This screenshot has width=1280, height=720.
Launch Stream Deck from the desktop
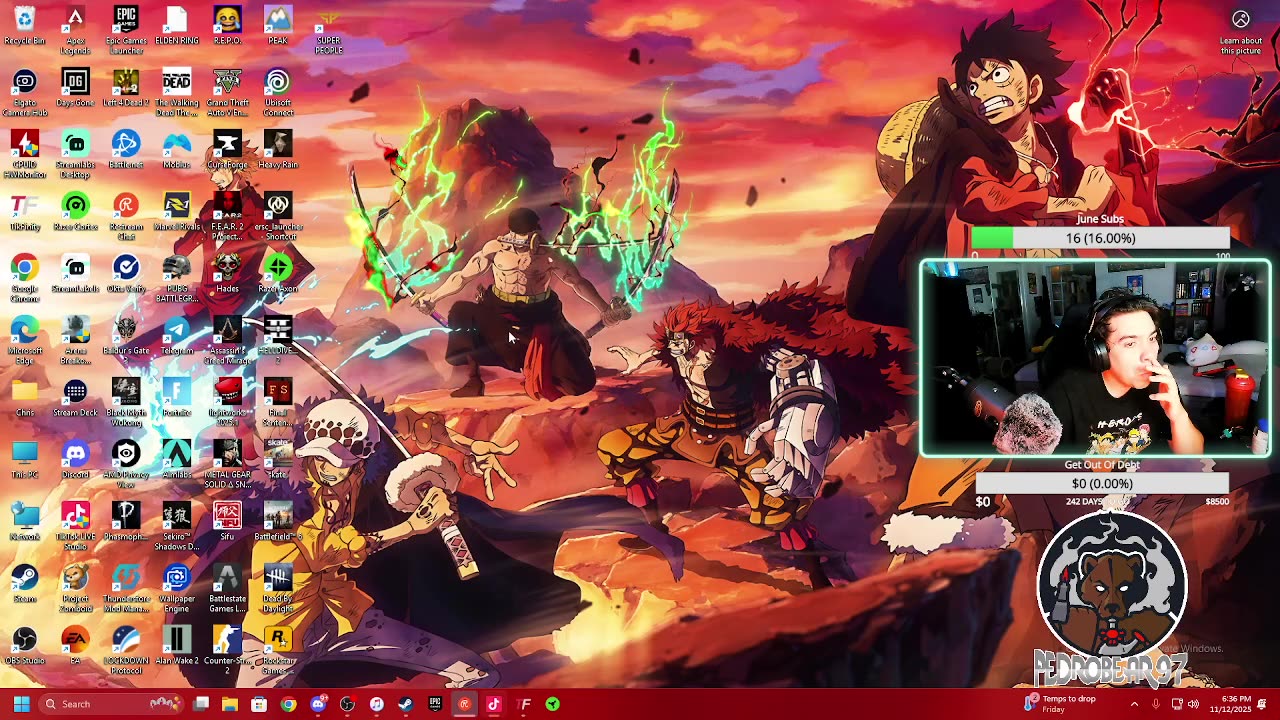[75, 398]
